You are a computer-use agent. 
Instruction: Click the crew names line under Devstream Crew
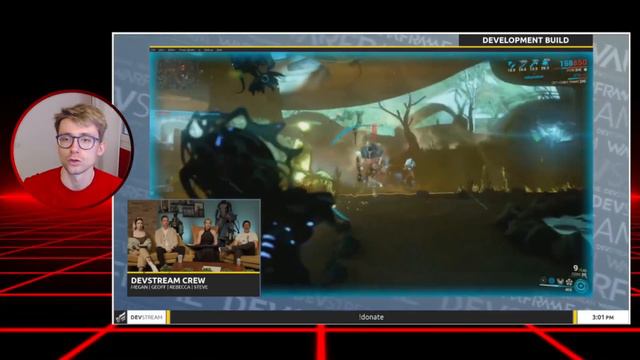(169, 287)
